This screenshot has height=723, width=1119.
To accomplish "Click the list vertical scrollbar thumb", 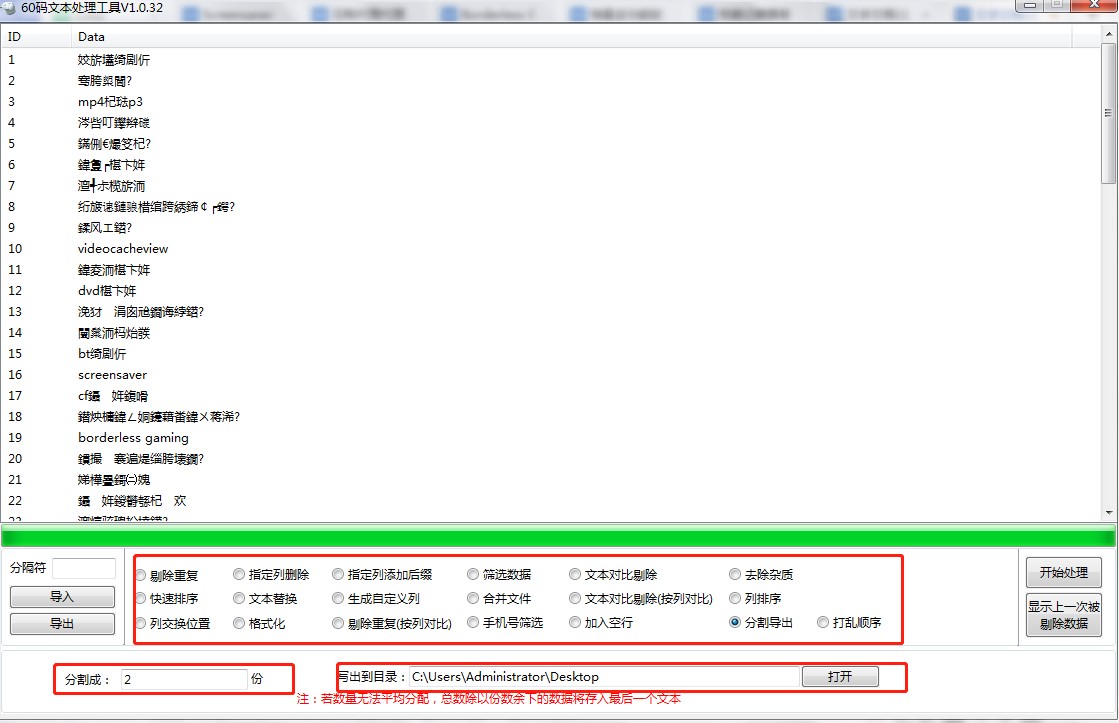I will 1108,113.
